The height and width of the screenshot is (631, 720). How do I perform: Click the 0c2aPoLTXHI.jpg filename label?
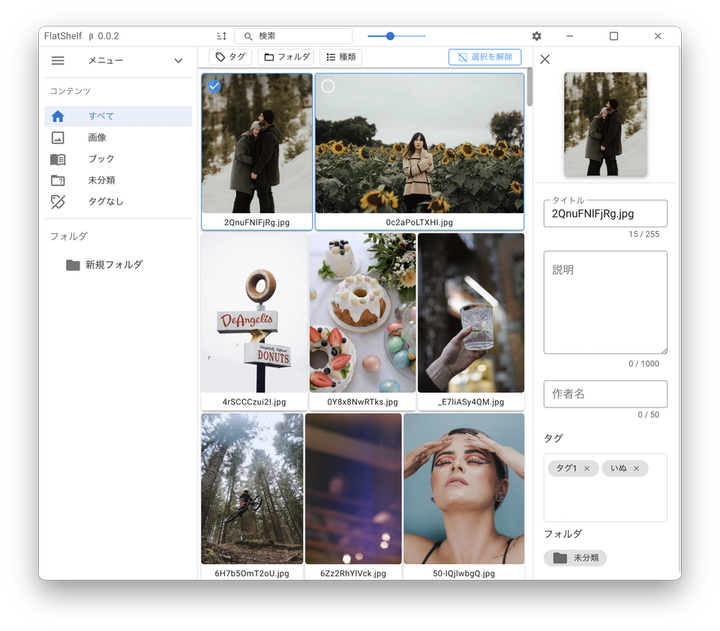click(419, 222)
